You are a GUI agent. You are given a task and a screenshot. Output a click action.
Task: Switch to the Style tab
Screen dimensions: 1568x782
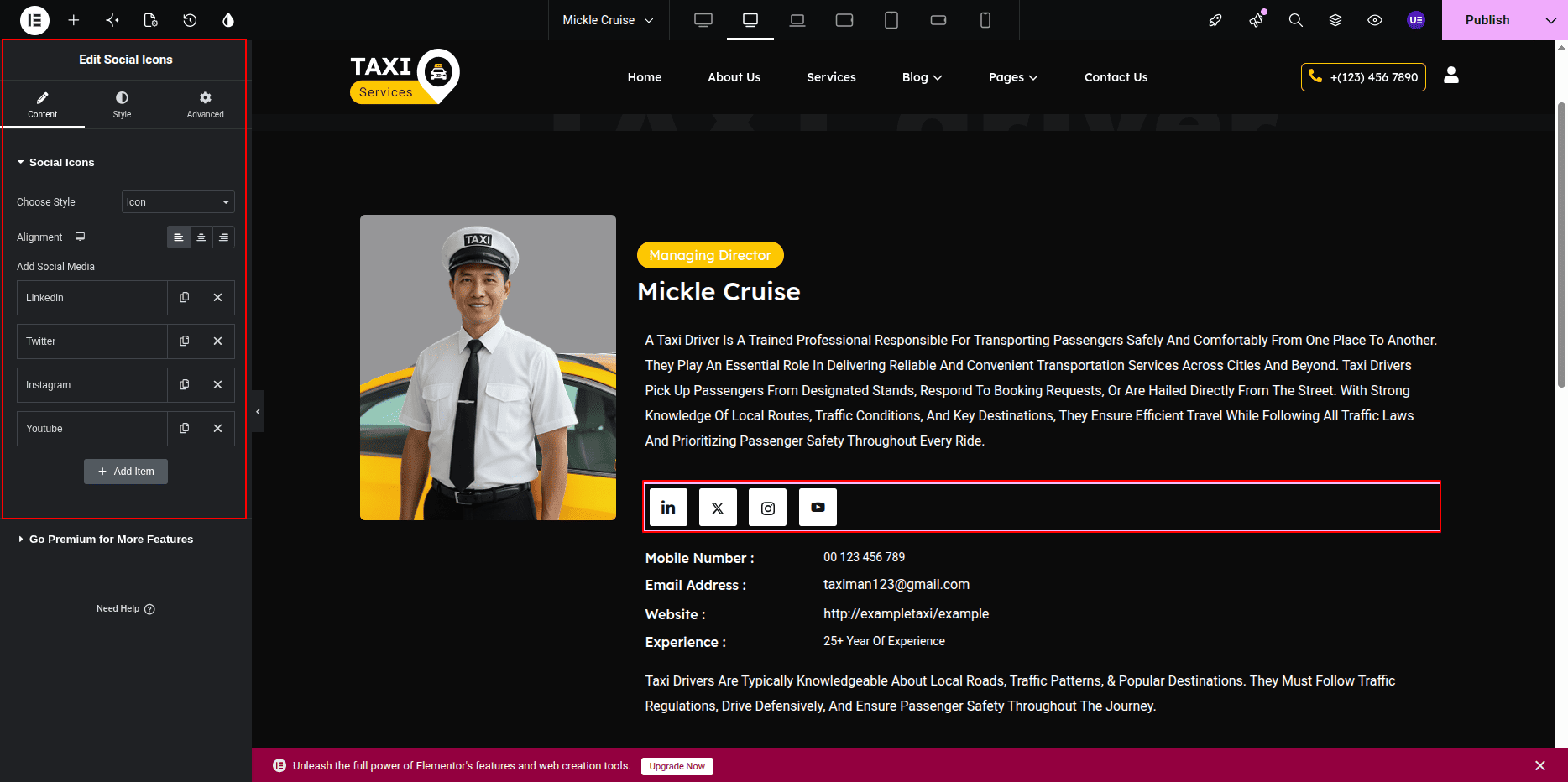point(123,105)
